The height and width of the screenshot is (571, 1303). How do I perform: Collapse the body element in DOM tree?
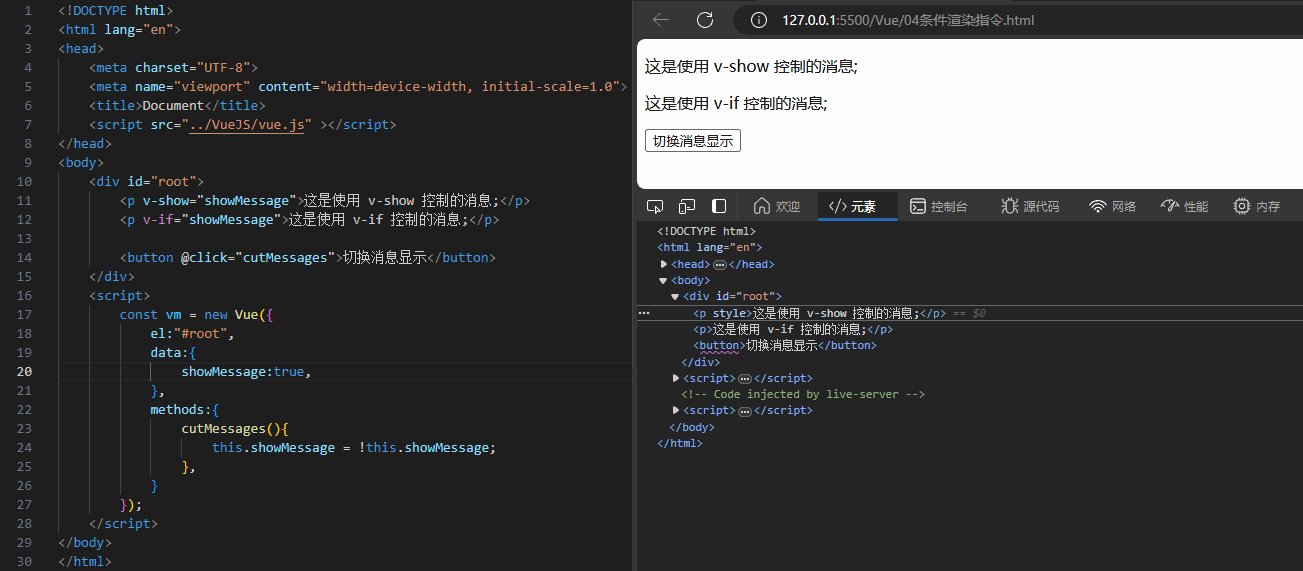[663, 281]
